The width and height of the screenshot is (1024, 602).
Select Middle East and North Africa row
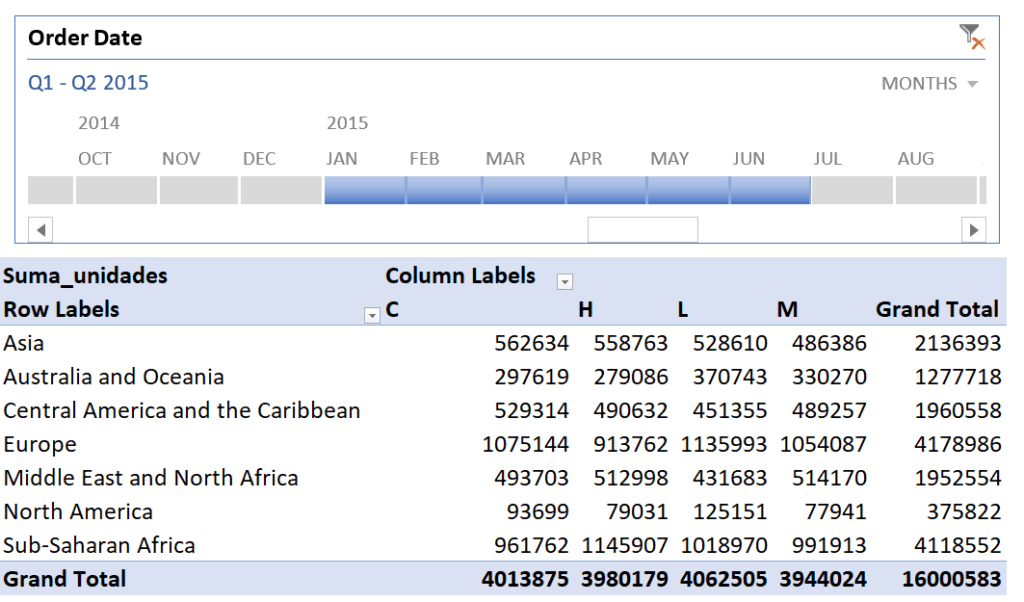tap(151, 478)
